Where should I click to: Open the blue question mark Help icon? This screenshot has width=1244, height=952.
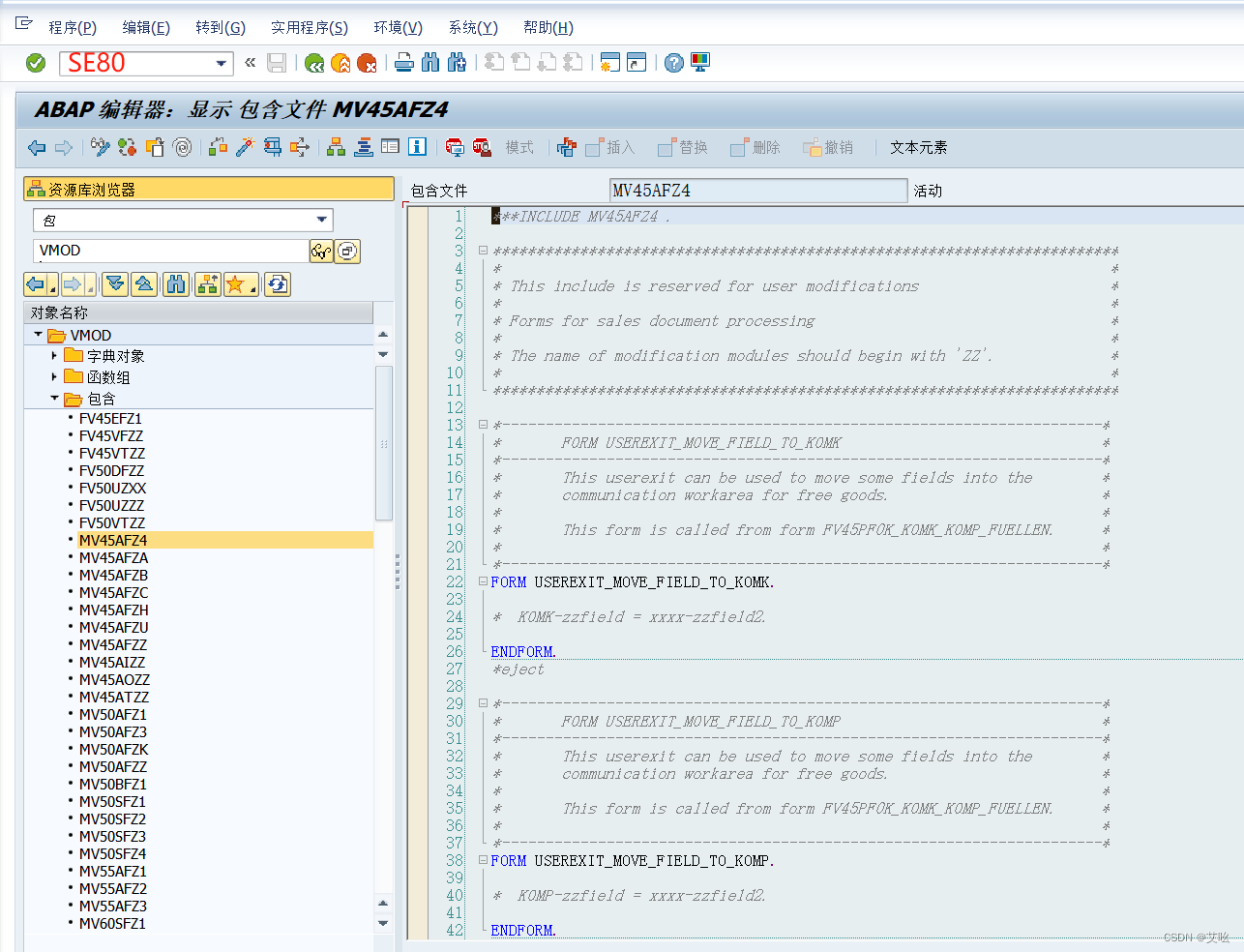click(x=674, y=63)
